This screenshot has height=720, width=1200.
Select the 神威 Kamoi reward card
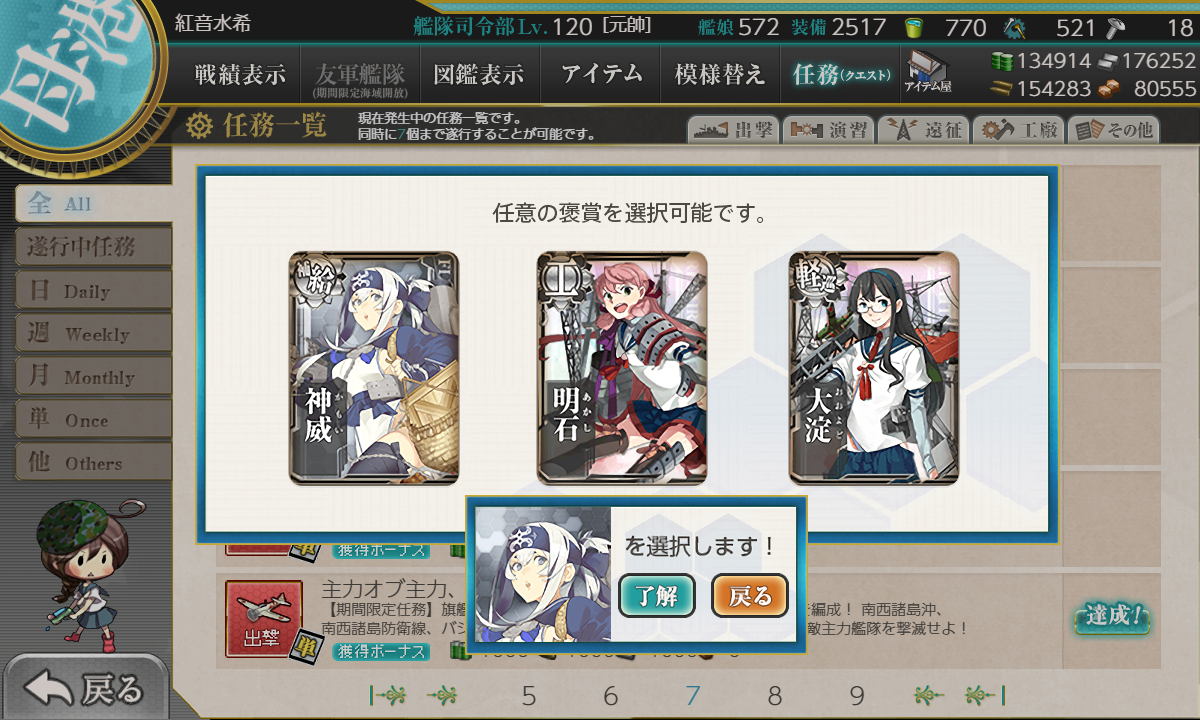[x=374, y=369]
